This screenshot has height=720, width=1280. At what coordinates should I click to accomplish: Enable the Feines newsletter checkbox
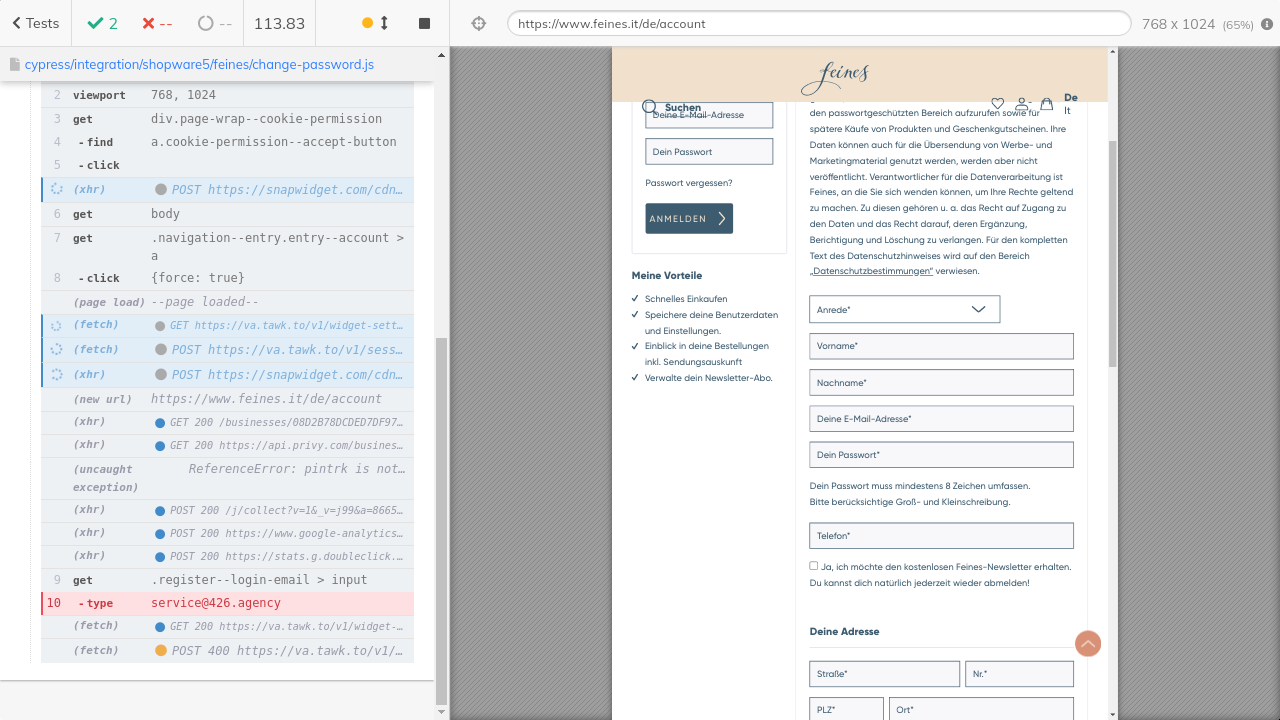point(814,566)
